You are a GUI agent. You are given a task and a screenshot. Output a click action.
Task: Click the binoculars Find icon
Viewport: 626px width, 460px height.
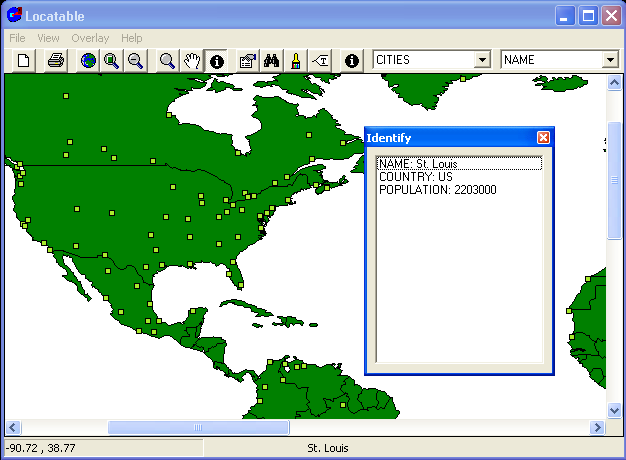(271, 61)
